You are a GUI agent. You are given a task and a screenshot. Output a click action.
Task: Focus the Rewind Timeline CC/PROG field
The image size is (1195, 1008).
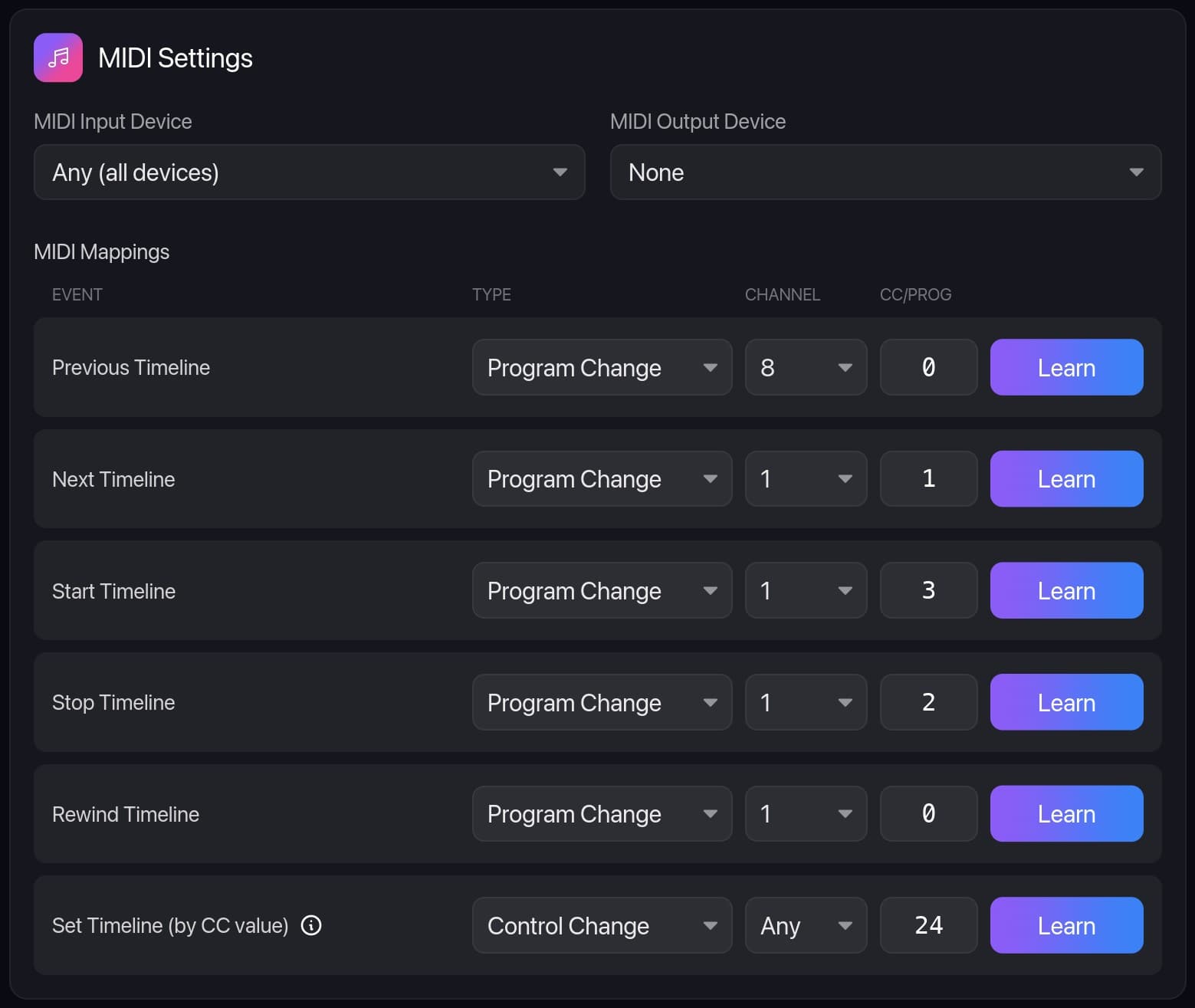(929, 814)
